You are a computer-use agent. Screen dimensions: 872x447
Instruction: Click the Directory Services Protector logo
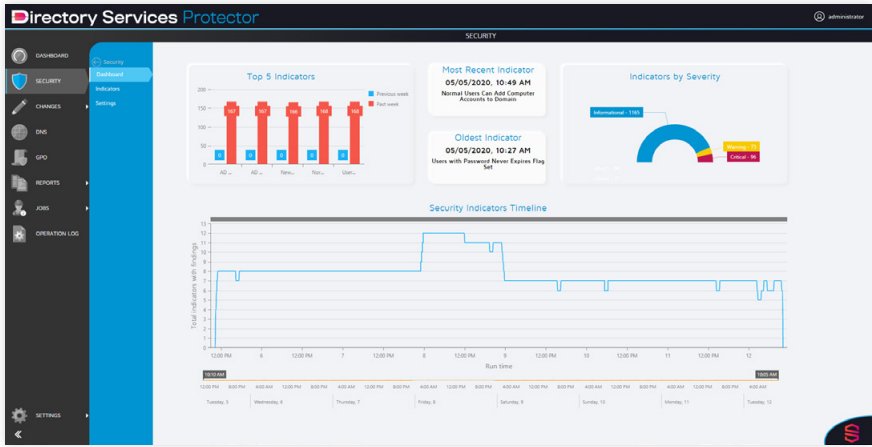(135, 17)
